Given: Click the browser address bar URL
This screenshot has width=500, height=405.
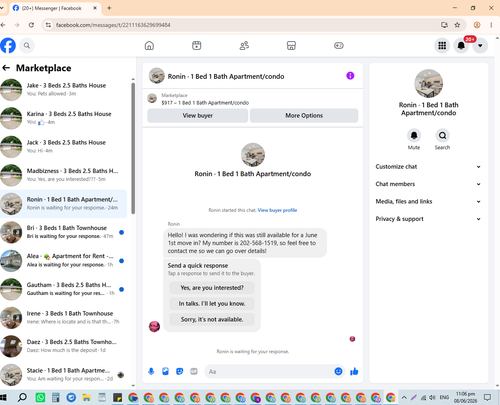Looking at the screenshot, I should [113, 25].
